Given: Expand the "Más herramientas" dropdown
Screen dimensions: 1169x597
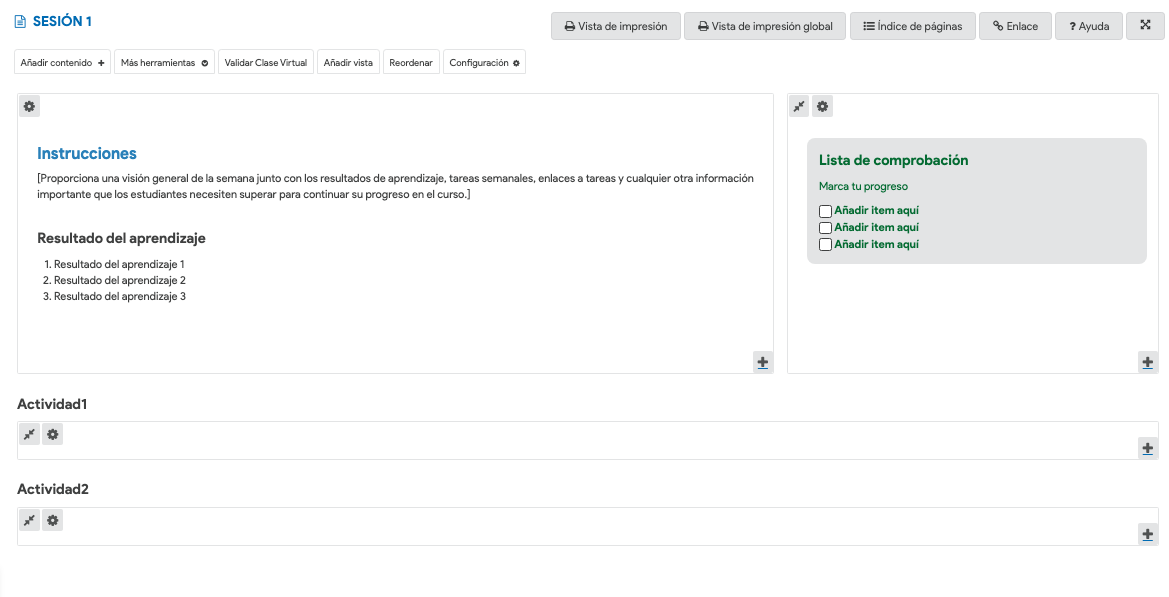Looking at the screenshot, I should point(164,63).
